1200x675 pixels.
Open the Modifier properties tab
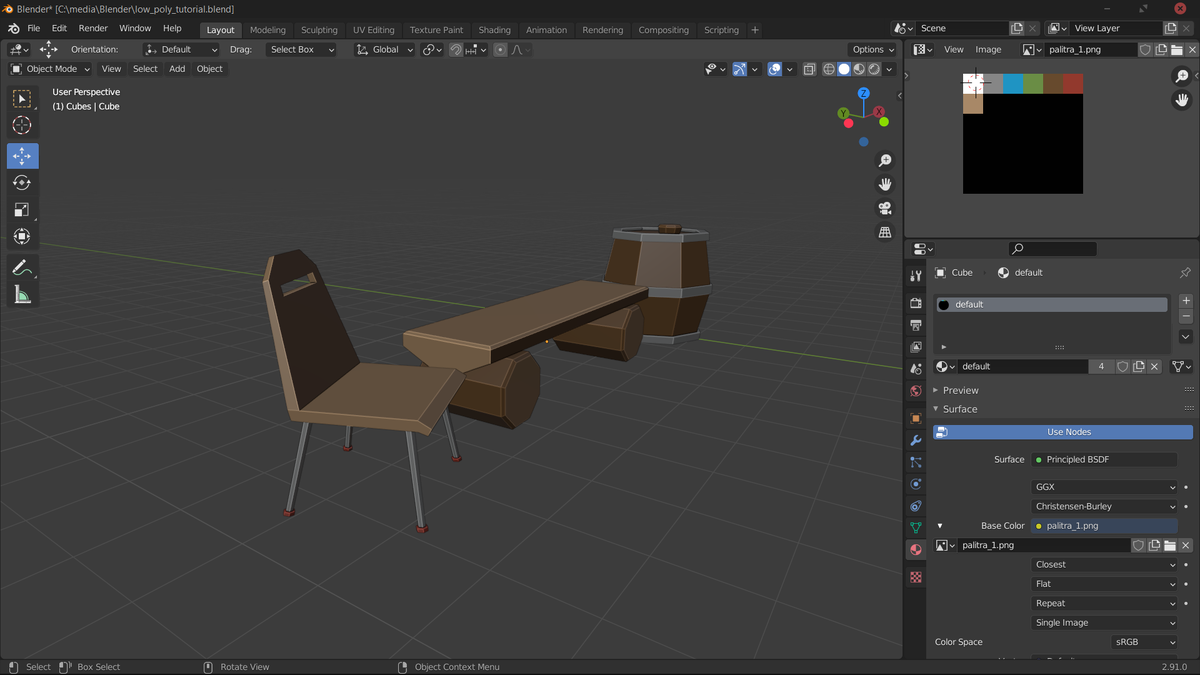(x=915, y=440)
